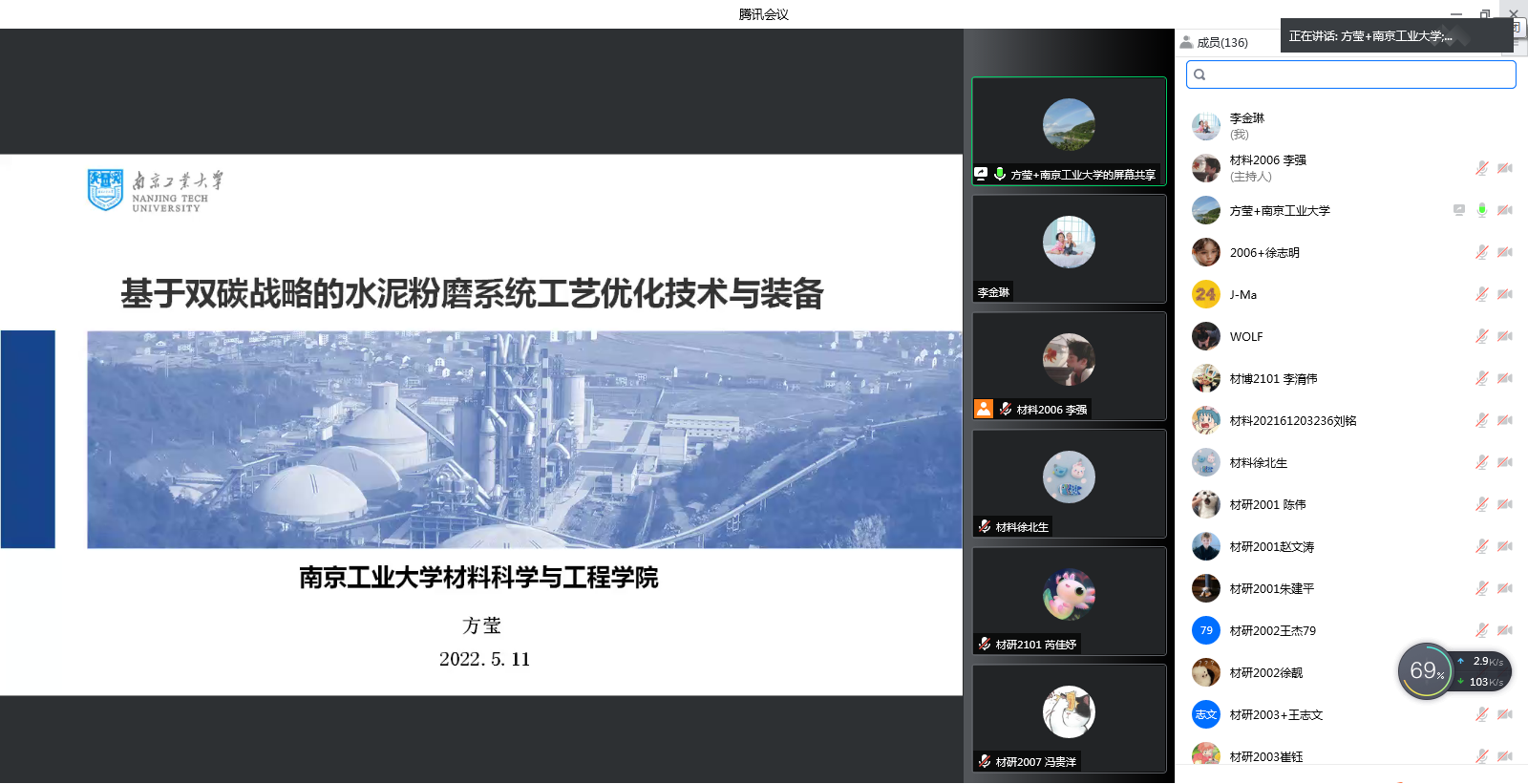Click the camera-off icon for J-Ma
This screenshot has width=1528, height=784.
[x=1504, y=294]
